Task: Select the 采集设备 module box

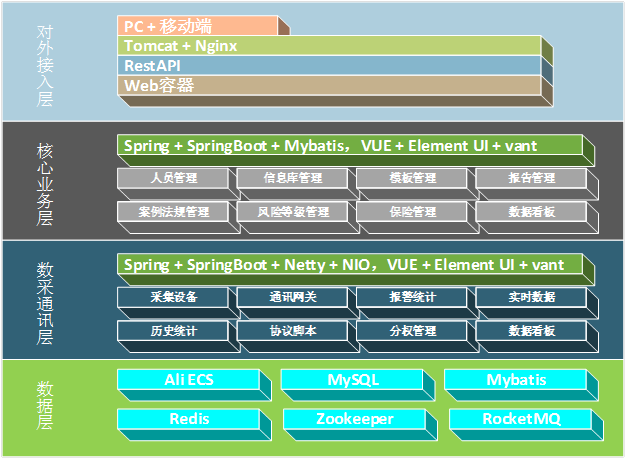Action: pos(172,298)
